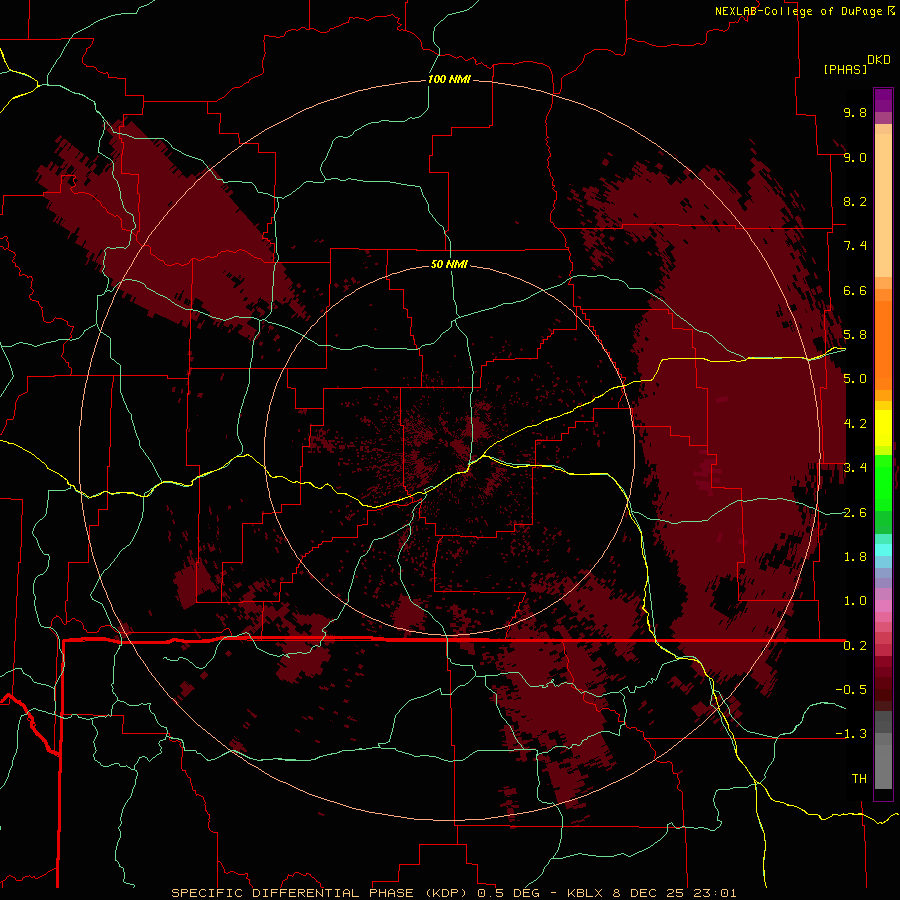Select the -0.5 legend value

tap(851, 690)
